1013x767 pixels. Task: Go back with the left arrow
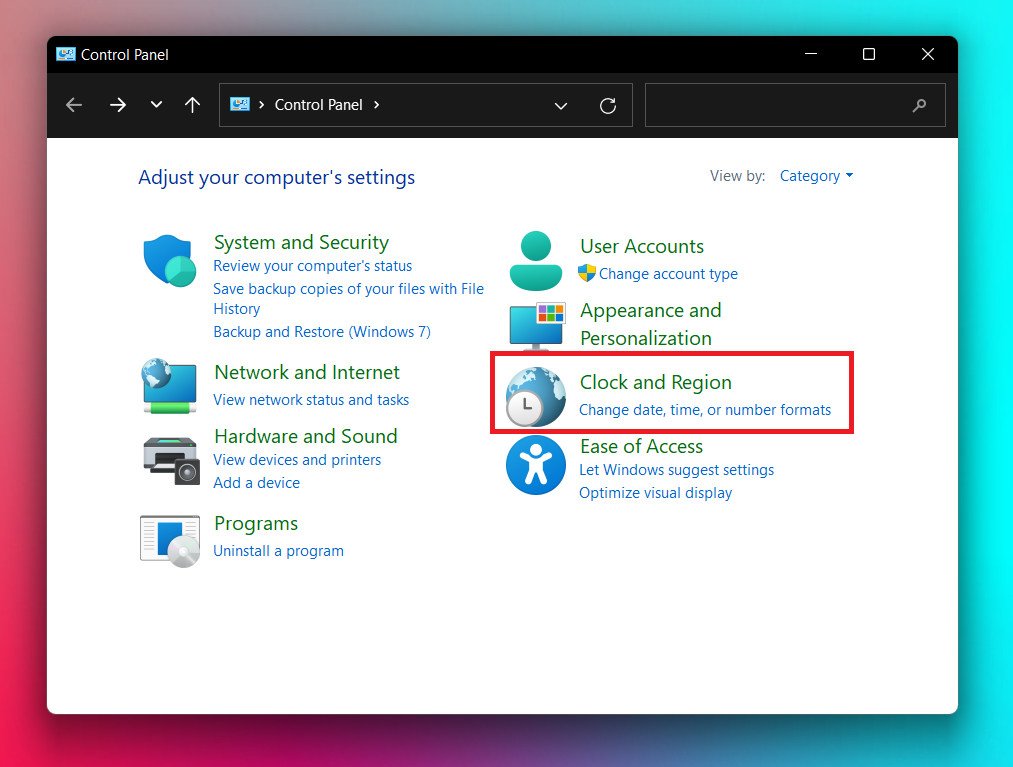point(74,105)
